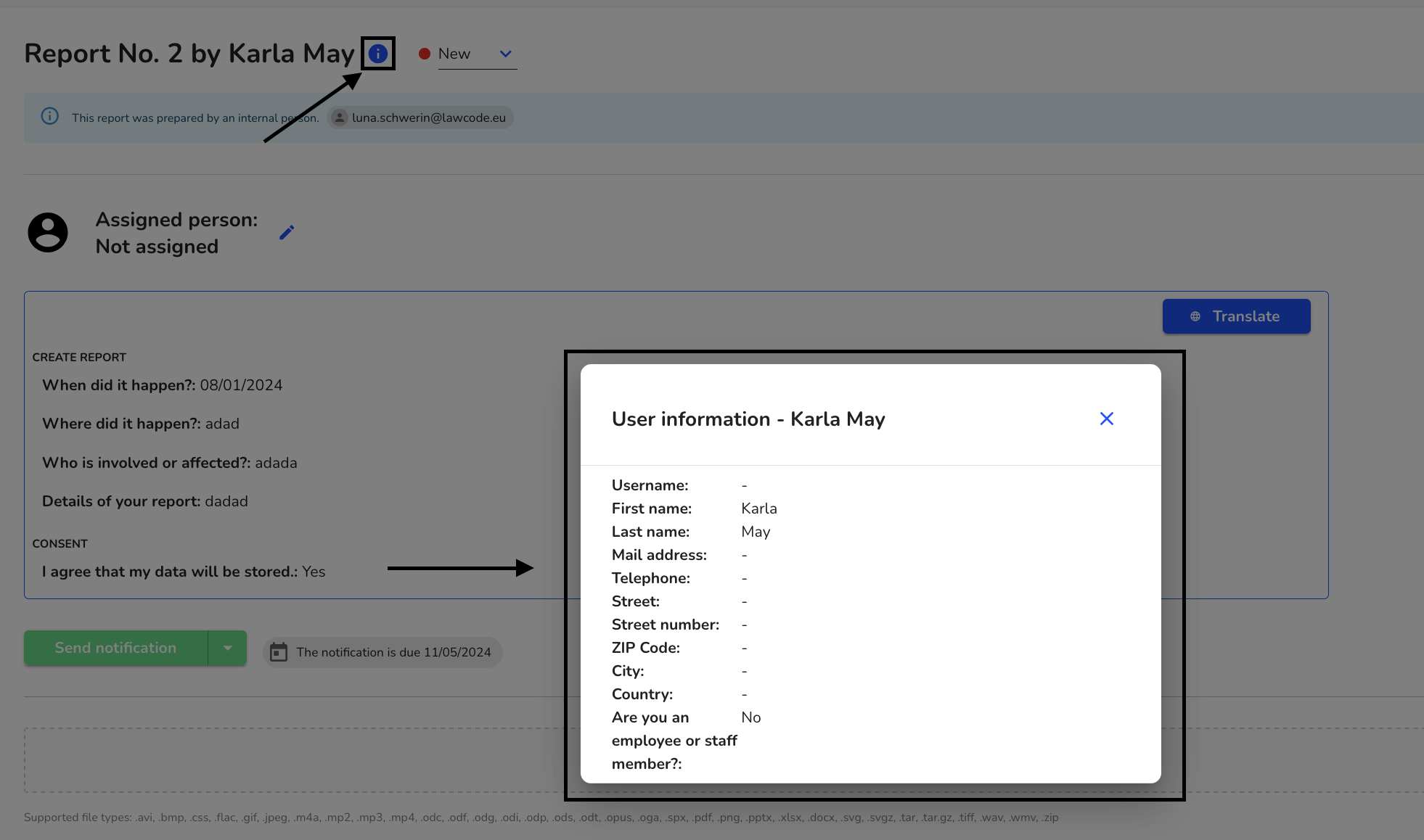Click the assigned person avatar icon

[48, 232]
